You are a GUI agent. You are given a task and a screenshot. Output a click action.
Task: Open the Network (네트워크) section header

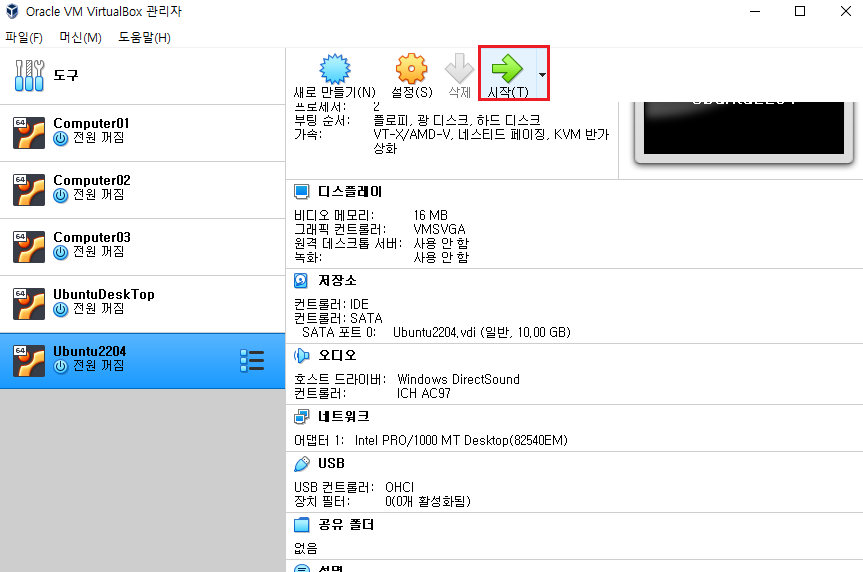click(x=343, y=417)
